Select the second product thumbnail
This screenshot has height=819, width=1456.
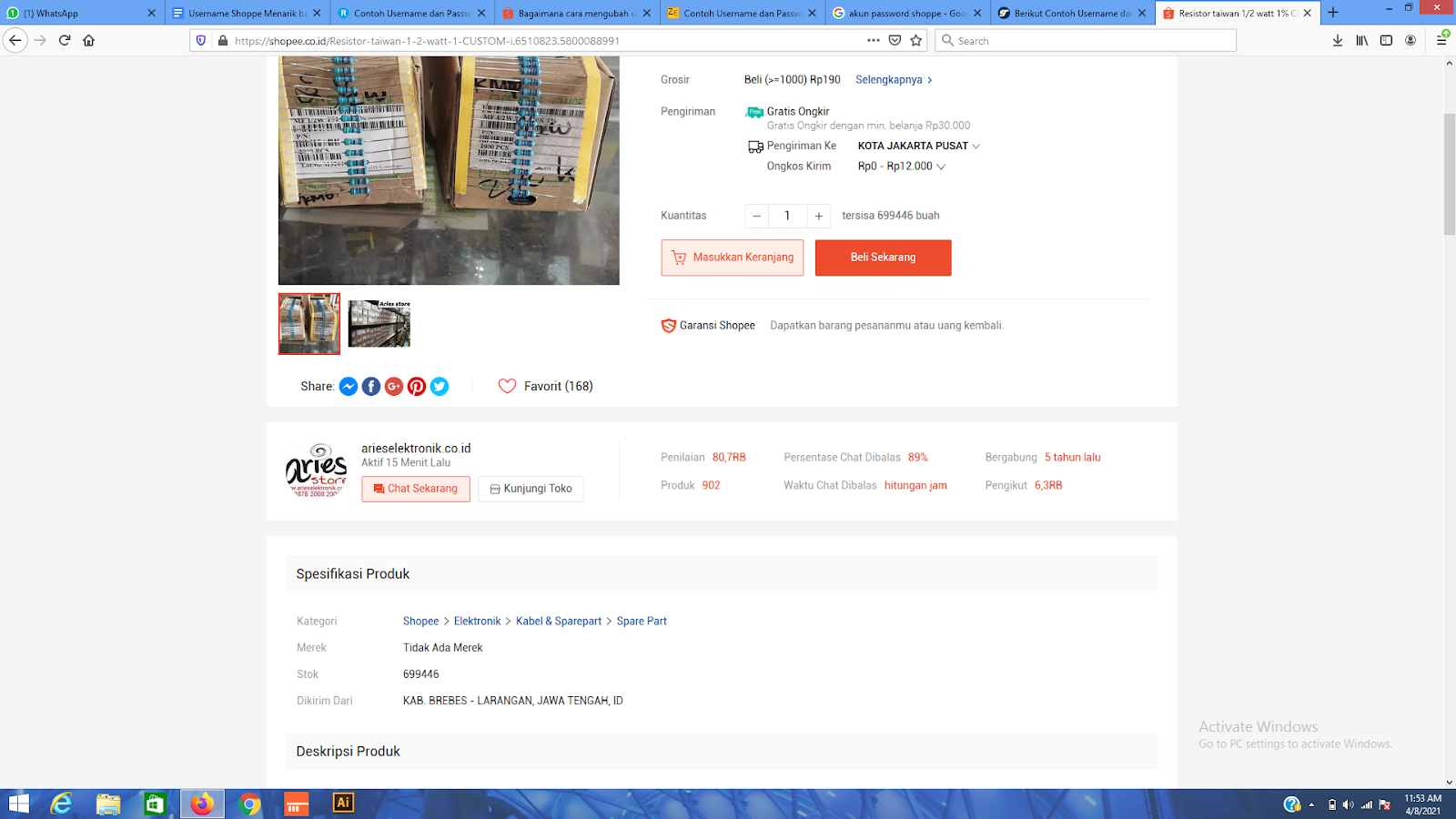[x=379, y=323]
